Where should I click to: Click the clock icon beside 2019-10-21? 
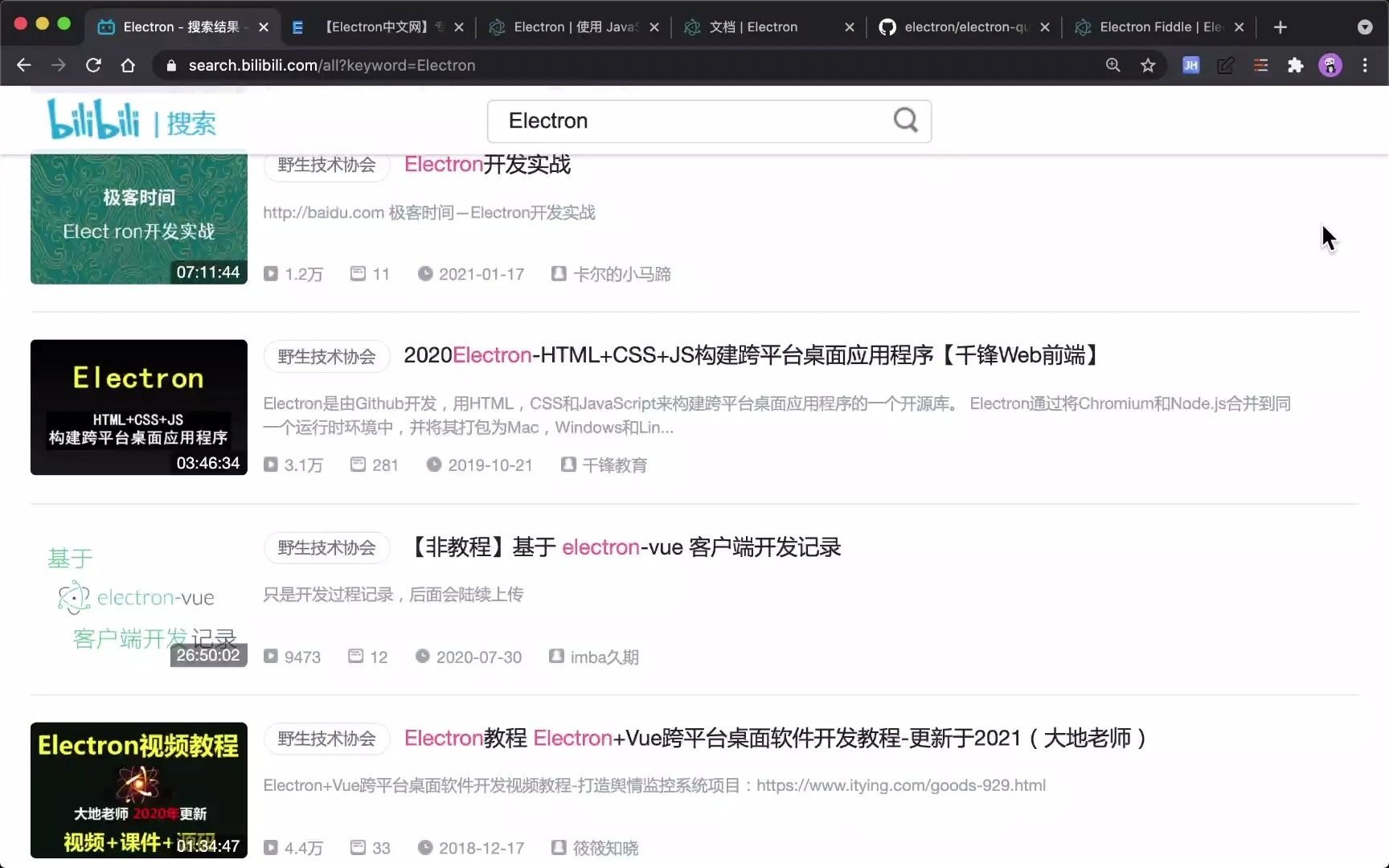(434, 465)
